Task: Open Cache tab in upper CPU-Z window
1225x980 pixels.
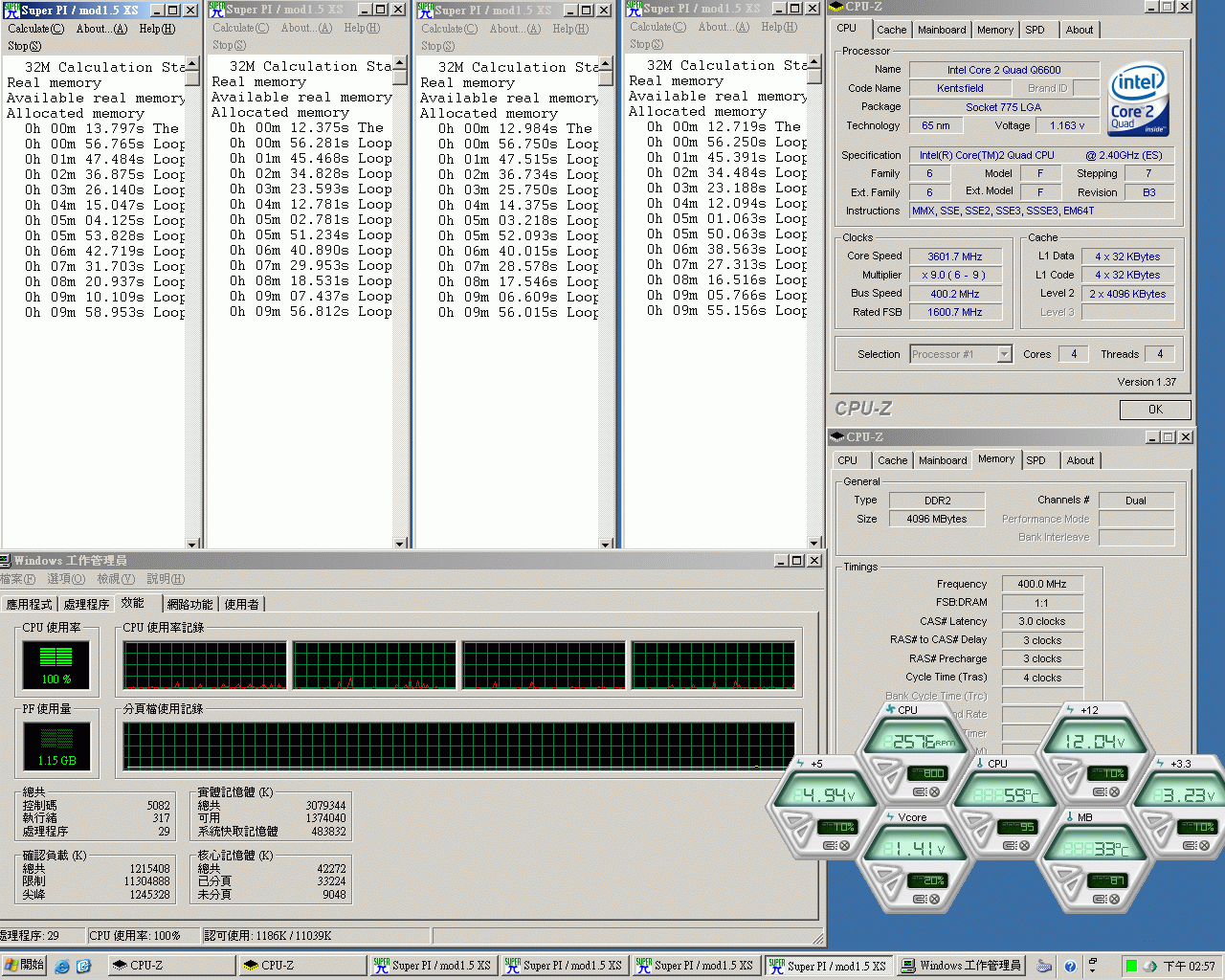Action: 891,30
